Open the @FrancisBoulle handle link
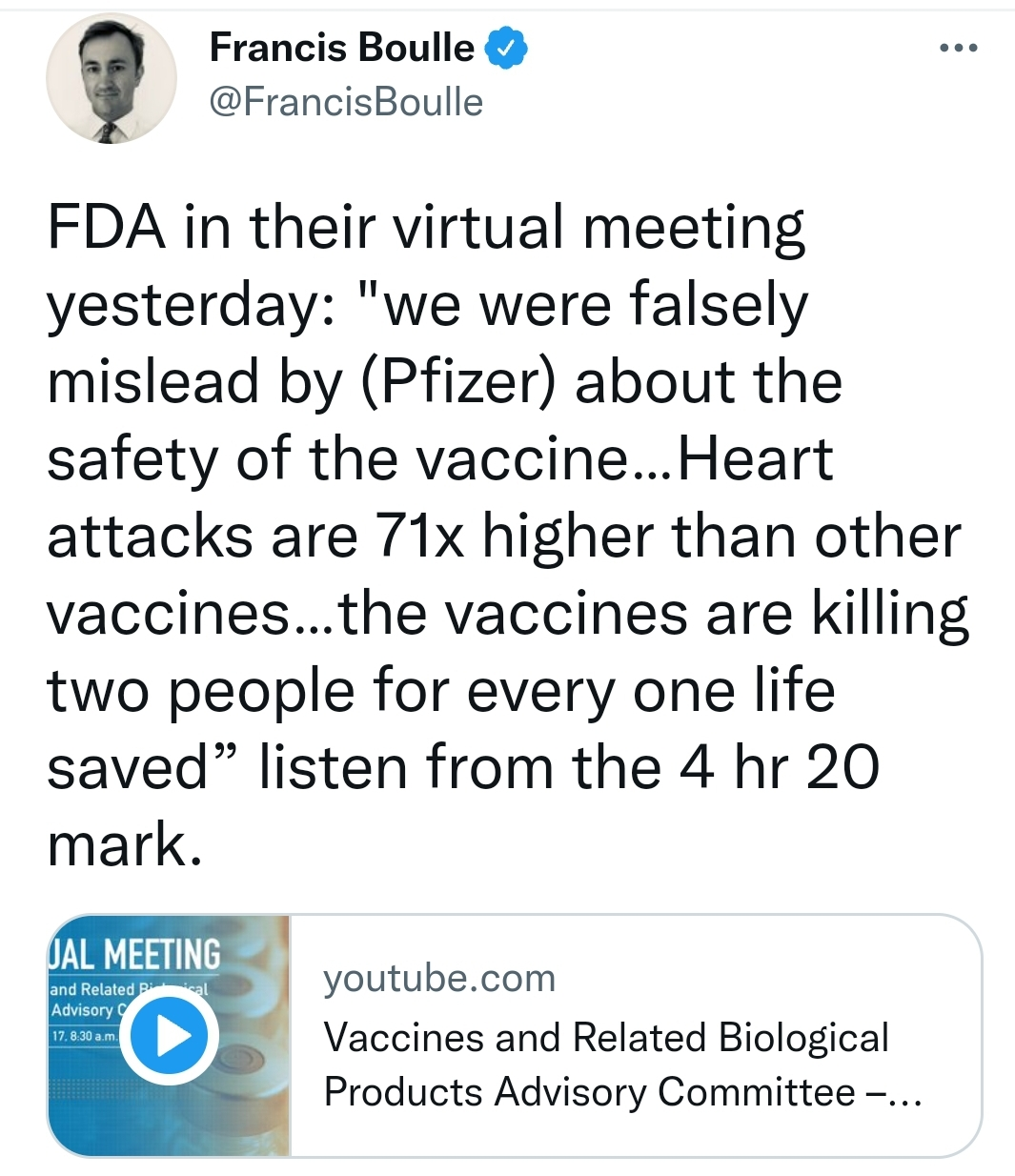 [345, 102]
